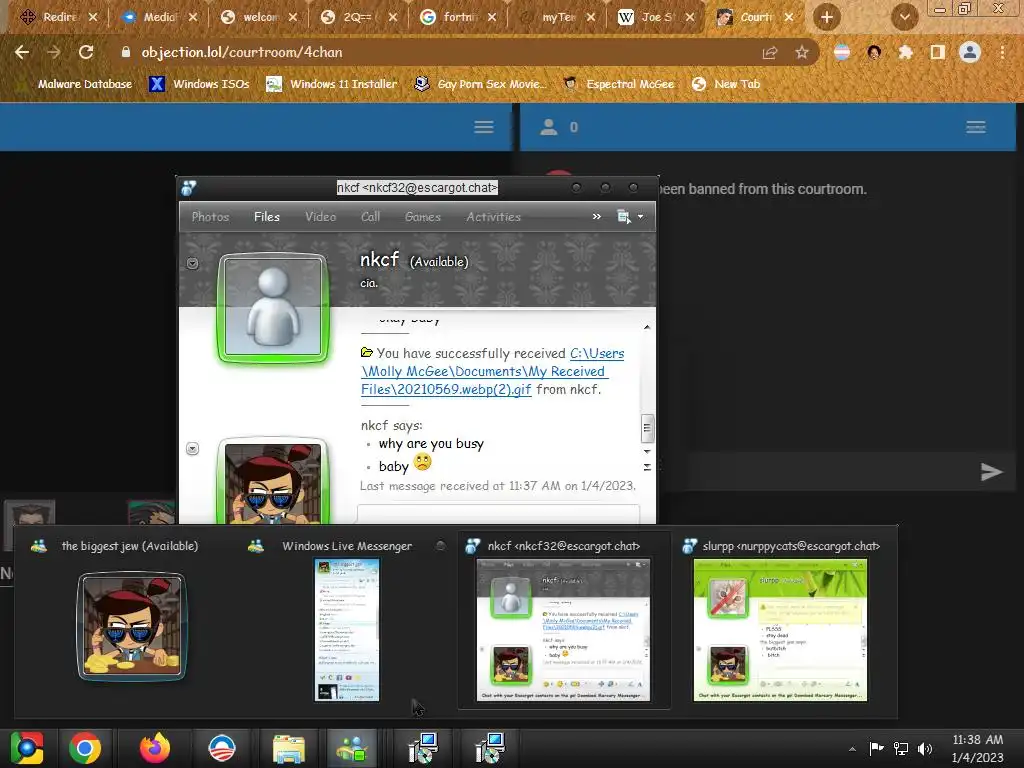Open Firefox from the taskbar
The height and width of the screenshot is (768, 1024).
pyautogui.click(x=155, y=748)
